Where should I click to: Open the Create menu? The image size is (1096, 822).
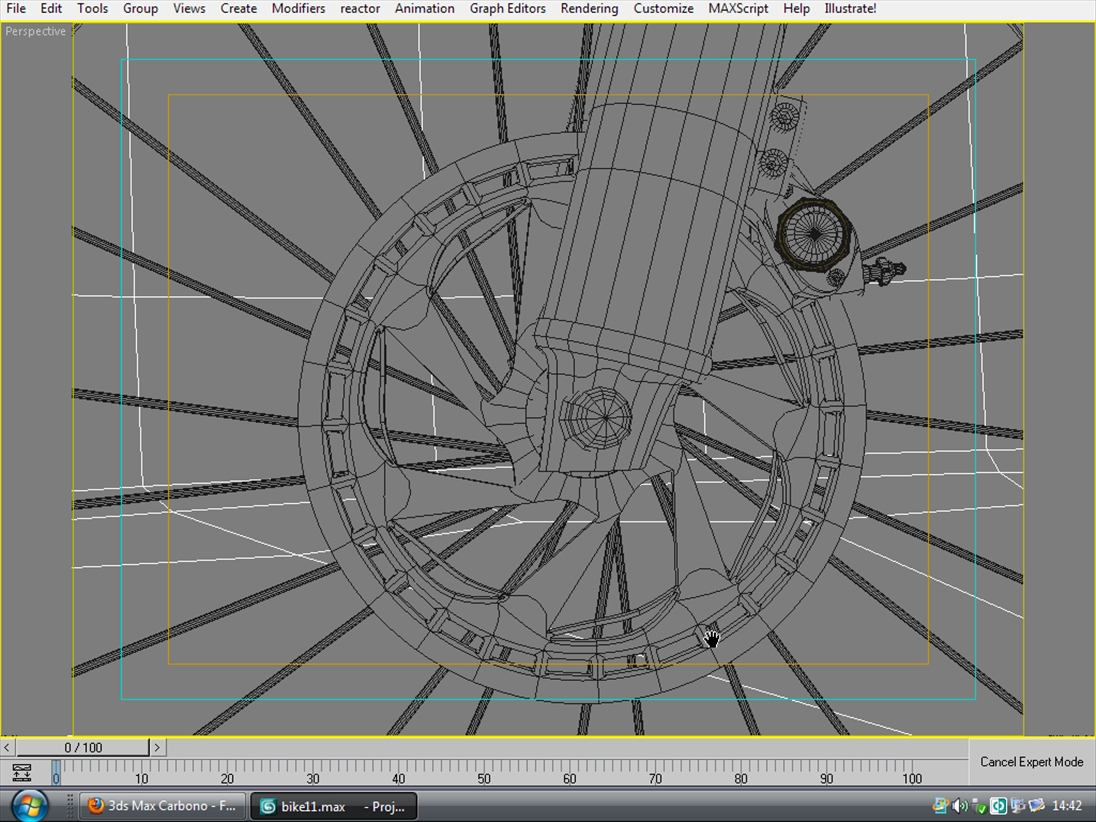click(238, 8)
